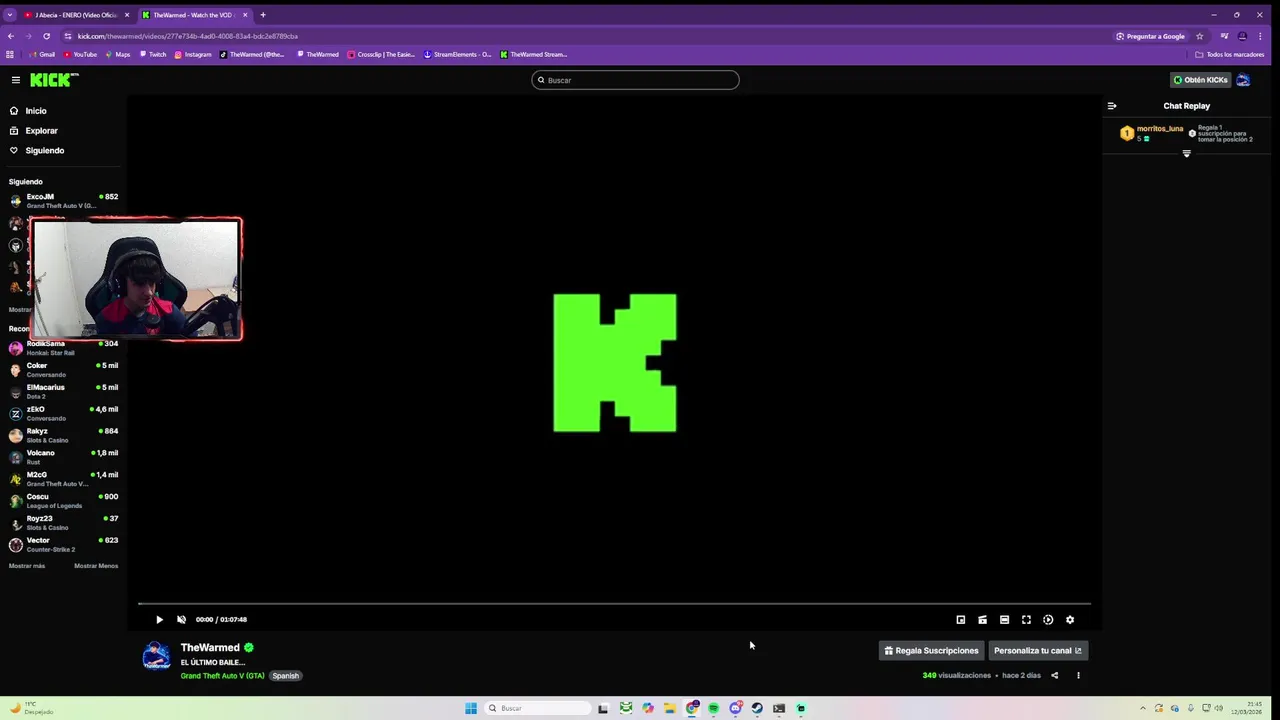Viewport: 1280px width, 720px height.
Task: Open StreamElements bookmark
Action: tap(457, 55)
